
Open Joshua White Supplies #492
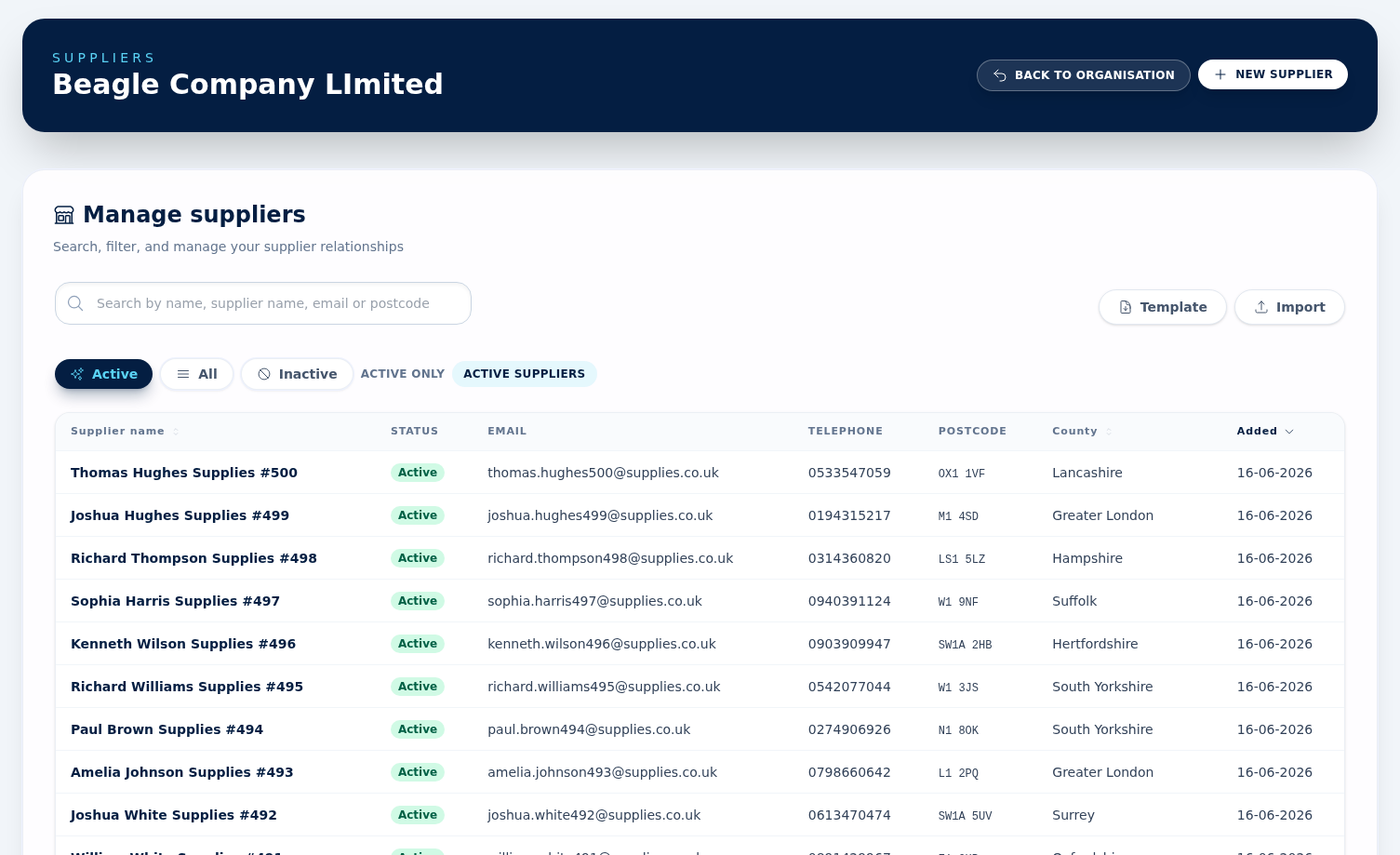(x=174, y=815)
